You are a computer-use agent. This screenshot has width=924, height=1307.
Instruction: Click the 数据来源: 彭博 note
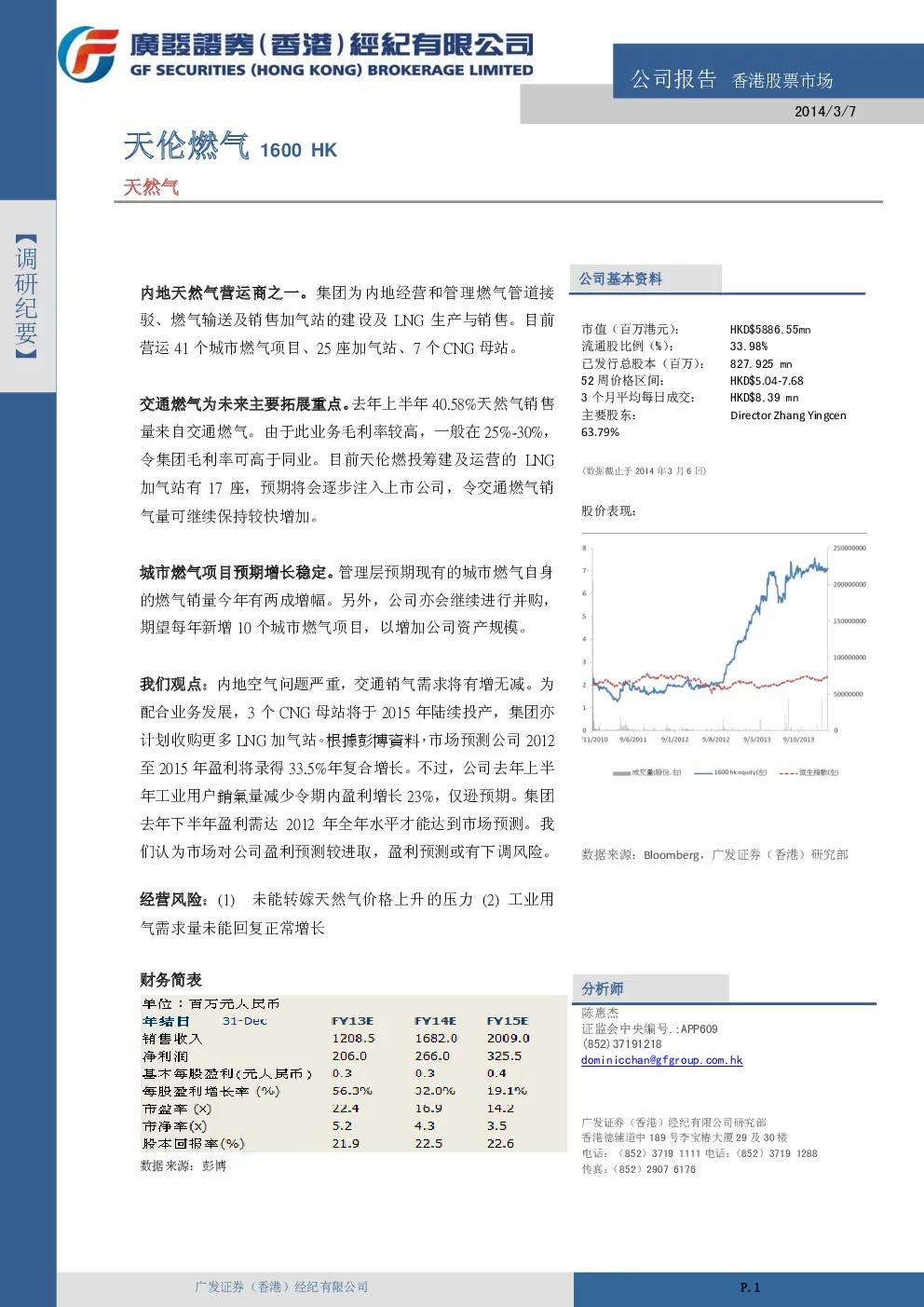click(183, 1165)
